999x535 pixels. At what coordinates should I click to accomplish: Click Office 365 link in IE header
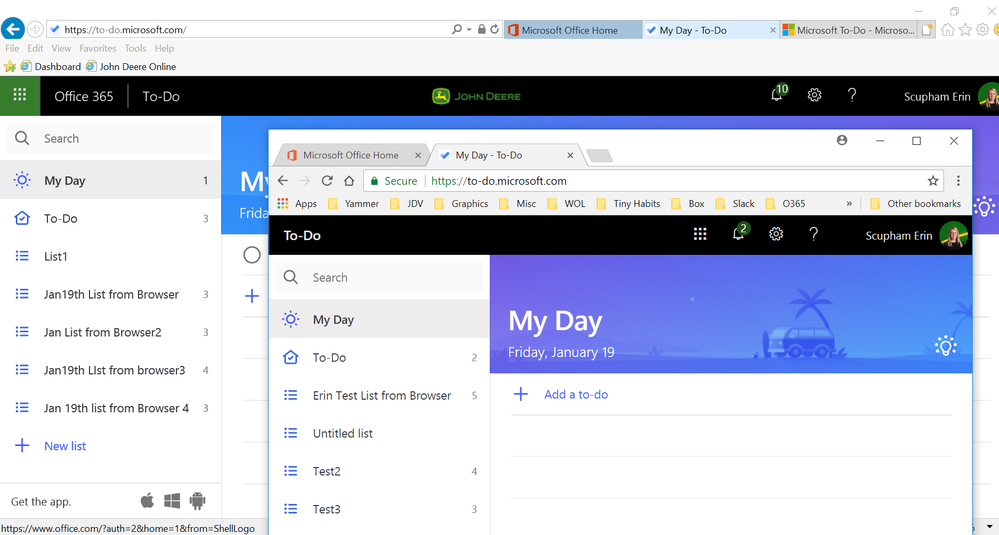tap(83, 96)
